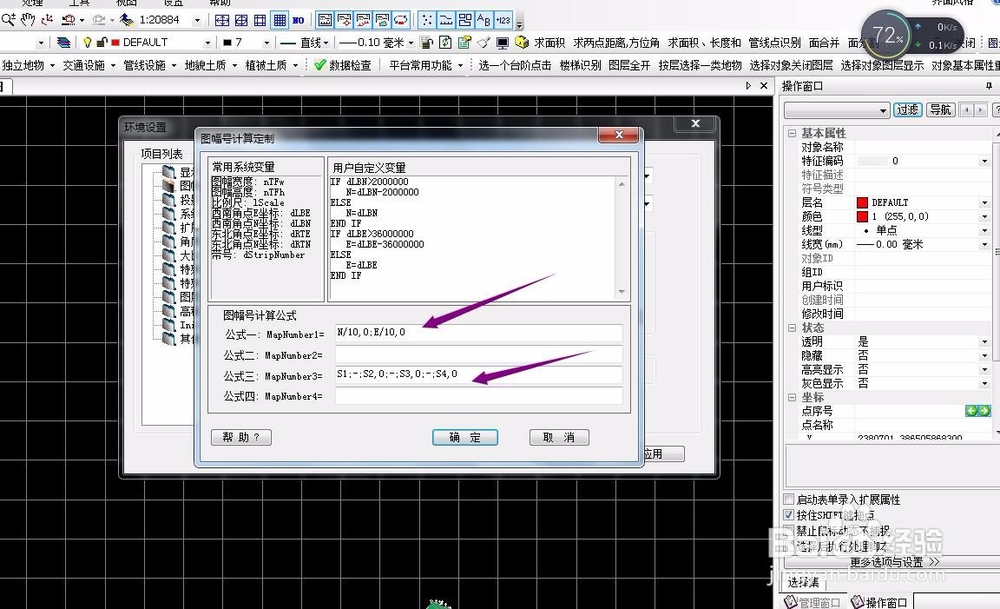
Task: Open the 地貌土质 menu
Action: [210, 65]
